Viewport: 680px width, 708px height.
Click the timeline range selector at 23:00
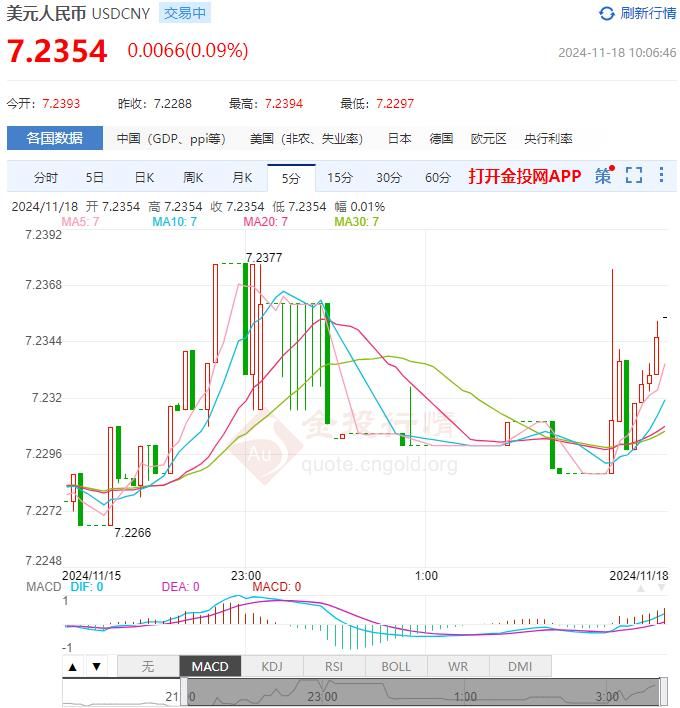click(x=322, y=697)
